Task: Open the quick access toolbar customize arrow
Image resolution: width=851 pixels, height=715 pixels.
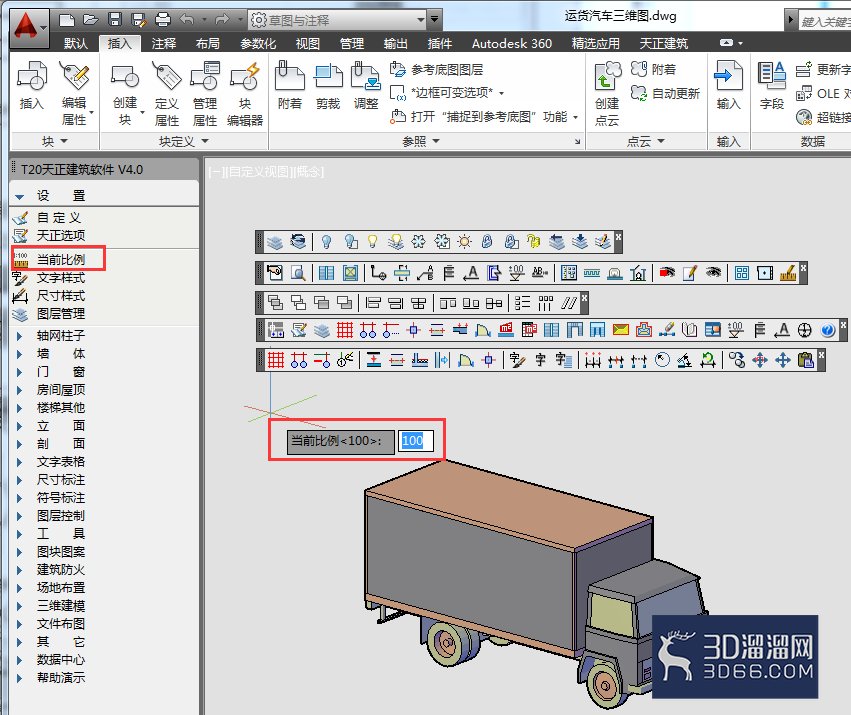Action: tap(434, 20)
